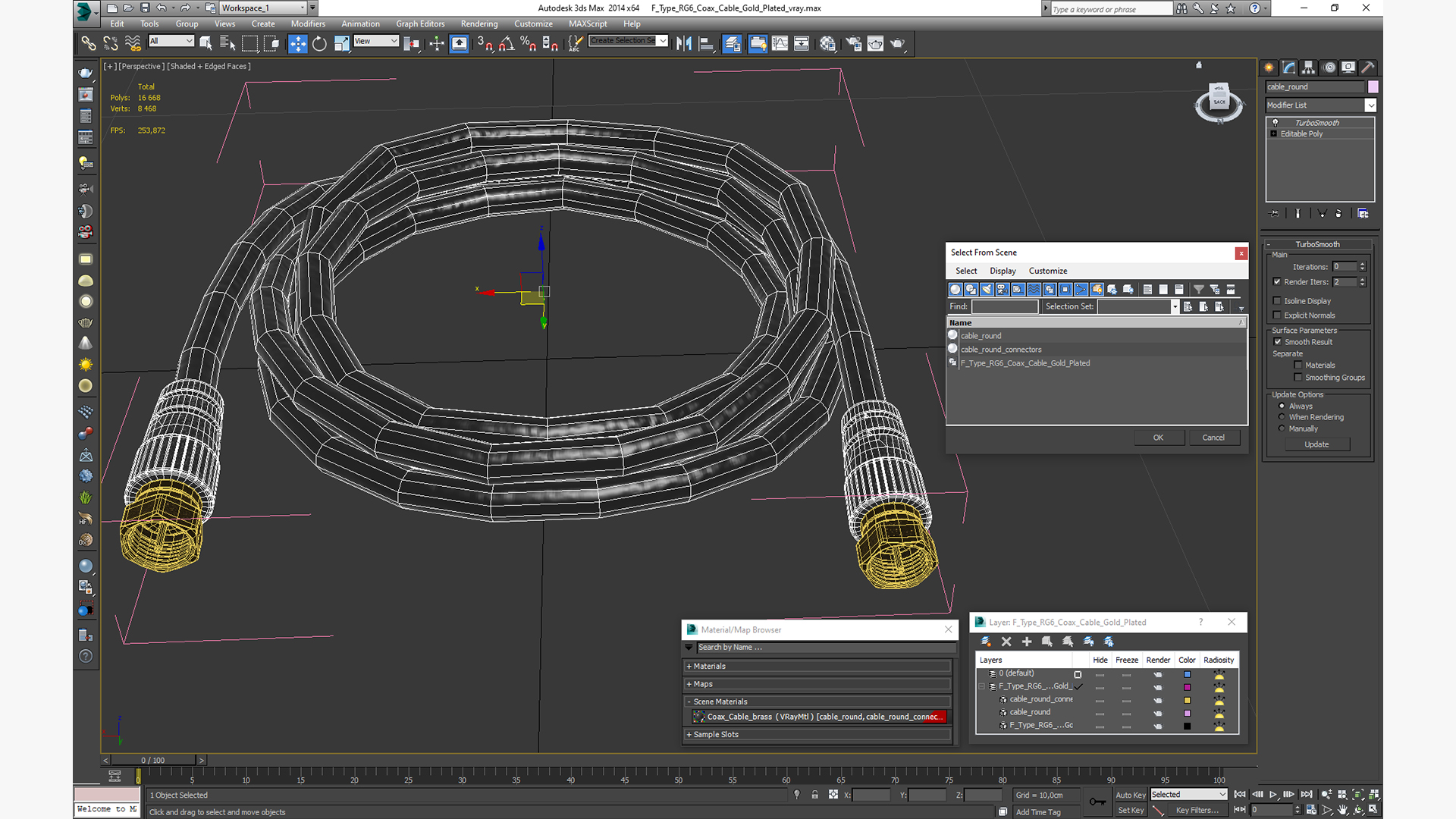
Task: Activate the Select and Move tool
Action: (297, 44)
